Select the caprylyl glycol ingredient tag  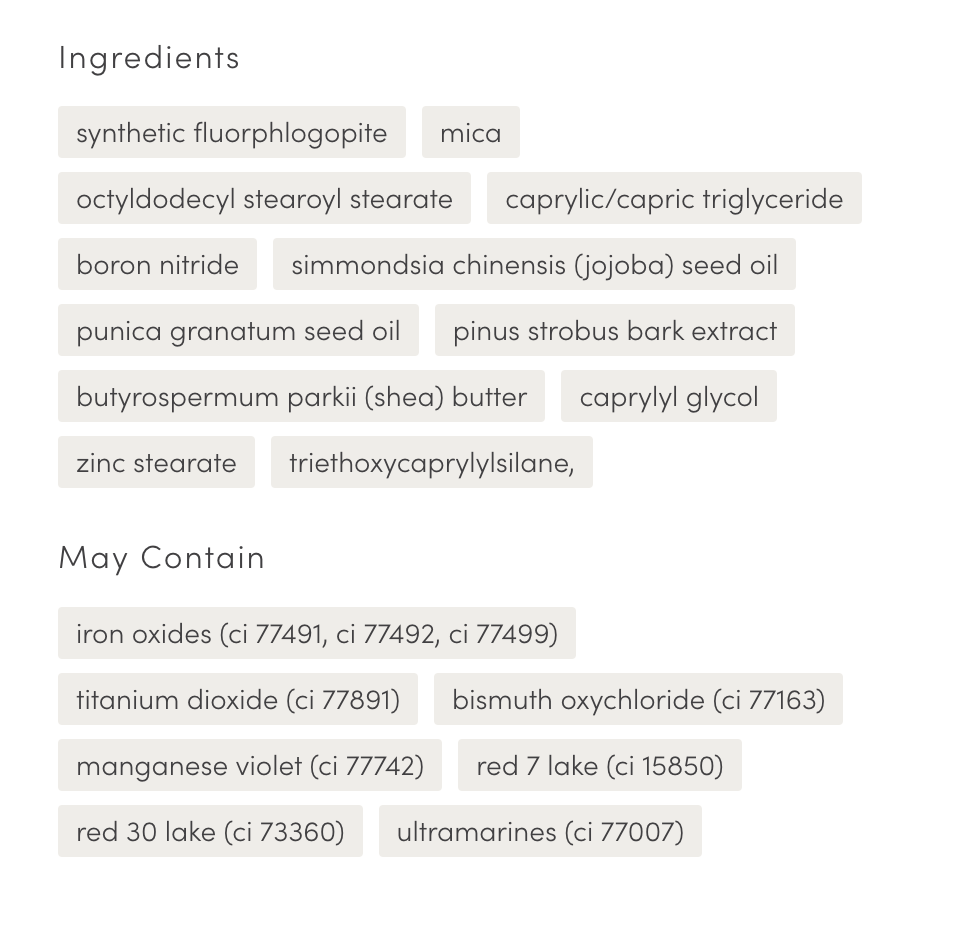(x=669, y=396)
